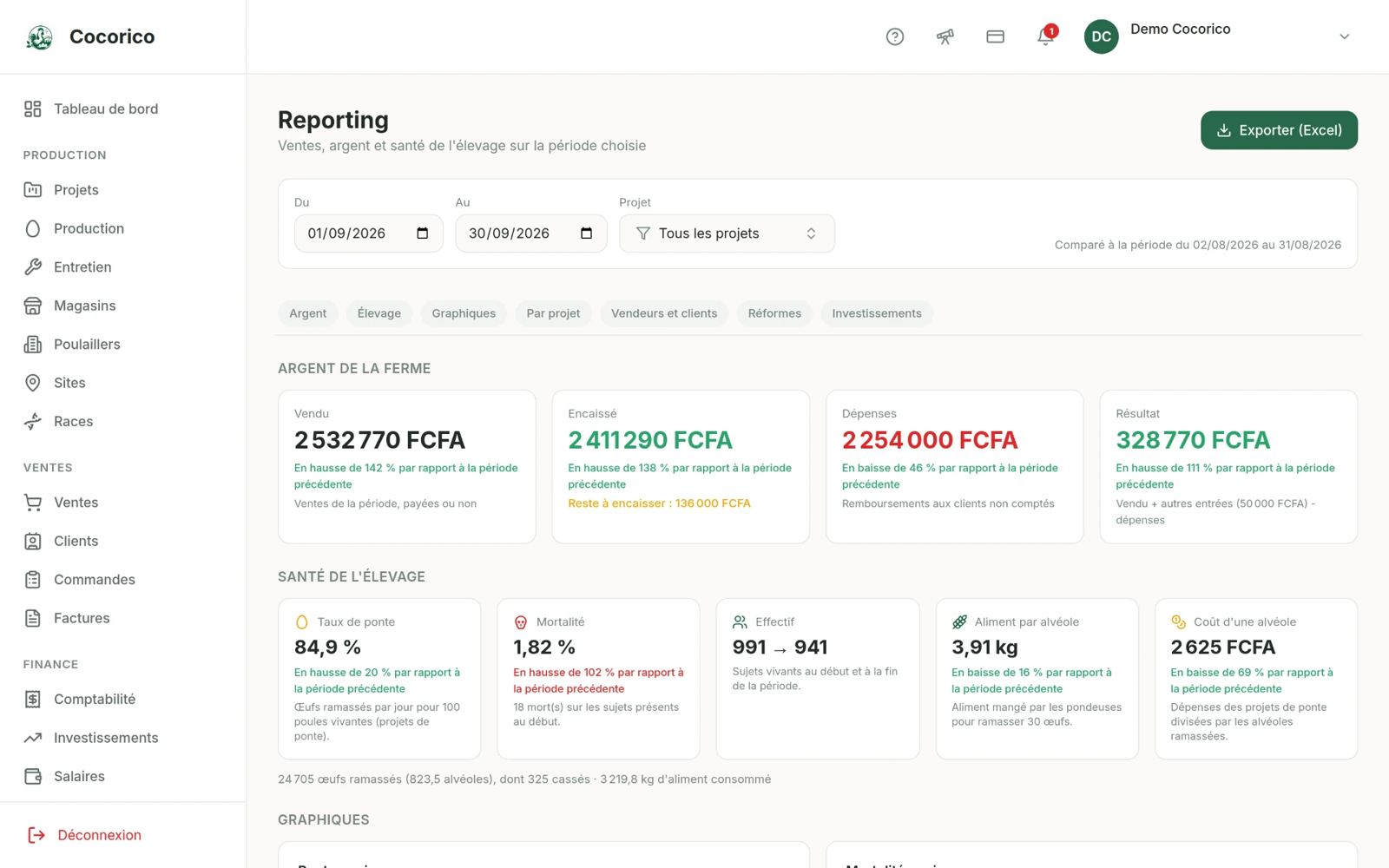The image size is (1389, 868).
Task: Click the Salaires wallet icon
Action: 33,777
